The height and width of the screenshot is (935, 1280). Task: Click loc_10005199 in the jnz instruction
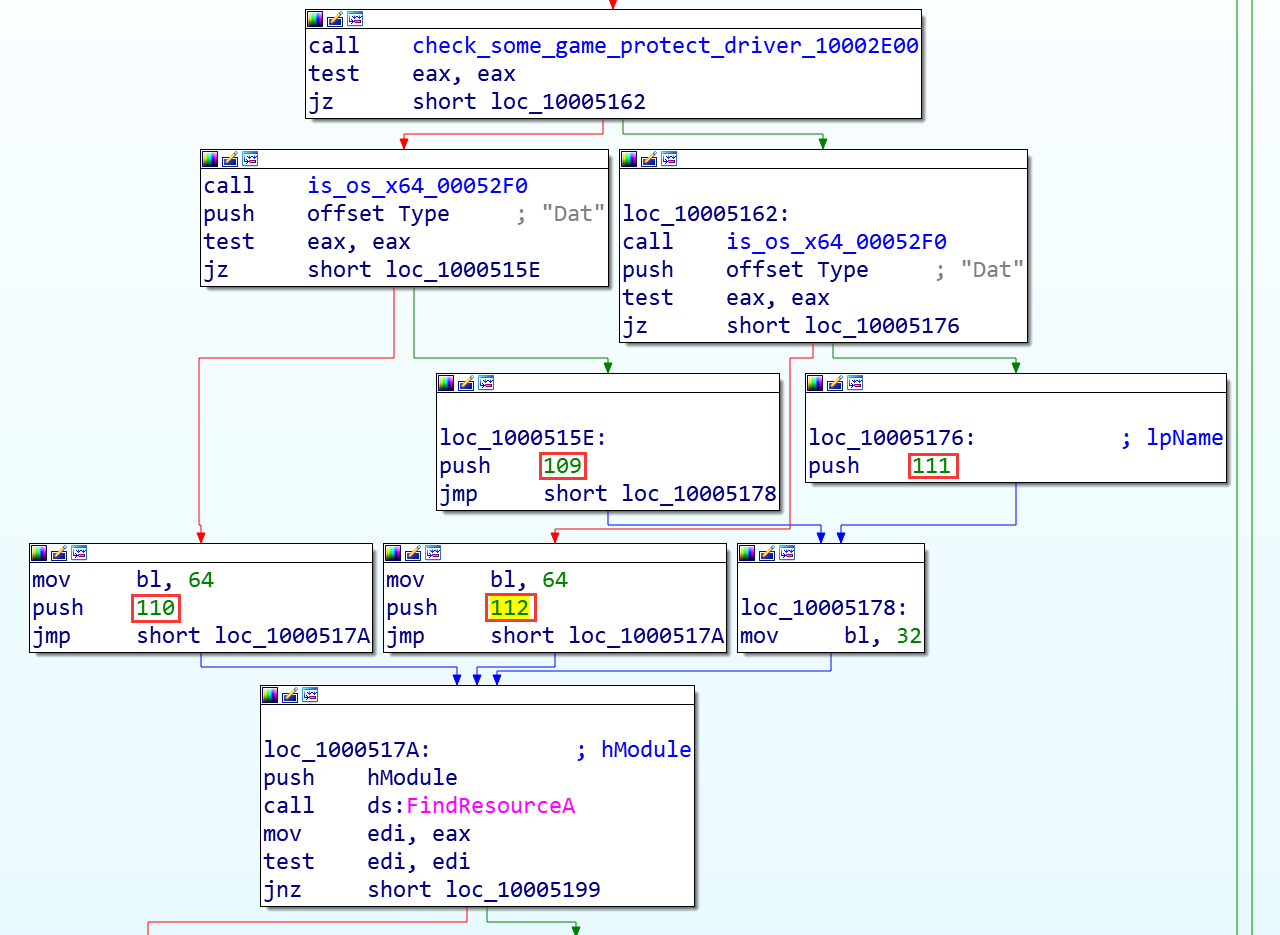pos(523,890)
